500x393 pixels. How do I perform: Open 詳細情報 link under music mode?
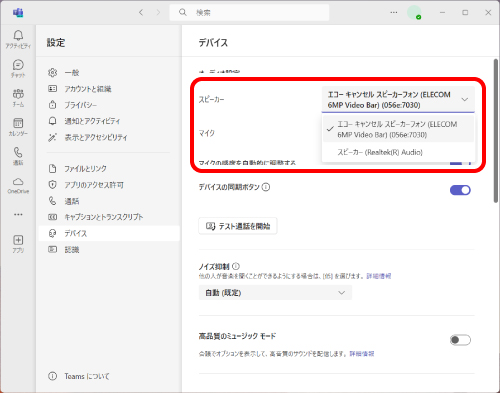(x=362, y=354)
